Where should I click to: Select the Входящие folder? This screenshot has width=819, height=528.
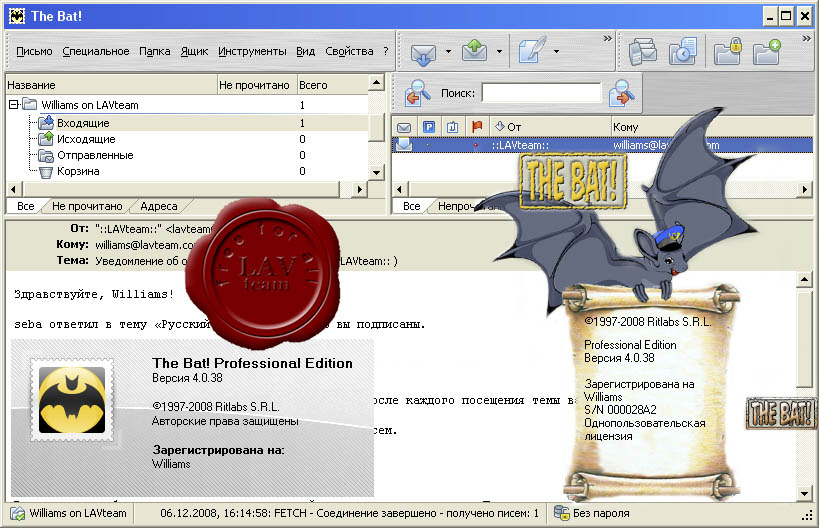click(x=83, y=123)
